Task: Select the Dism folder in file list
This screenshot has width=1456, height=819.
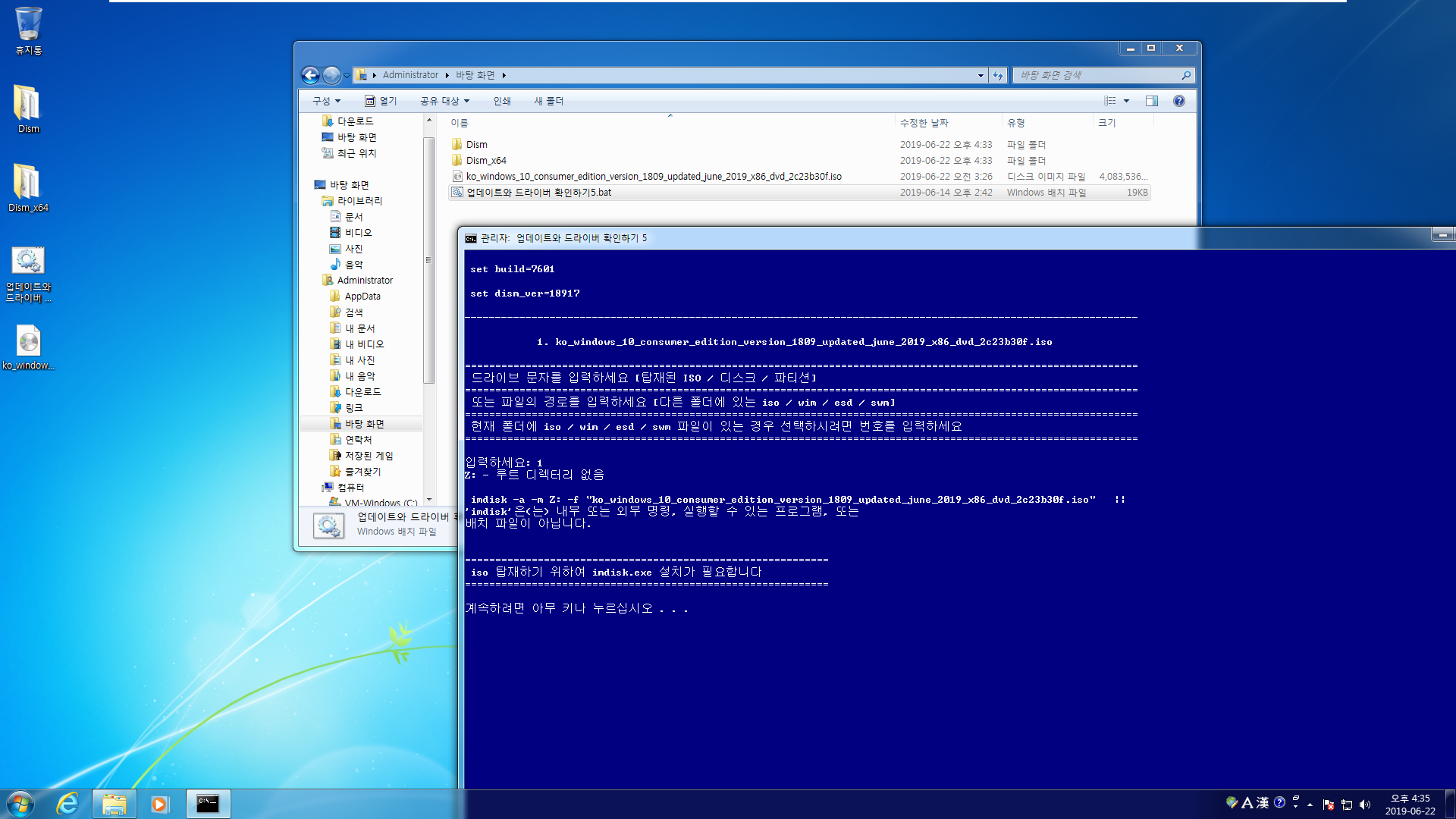Action: (799, 145)
